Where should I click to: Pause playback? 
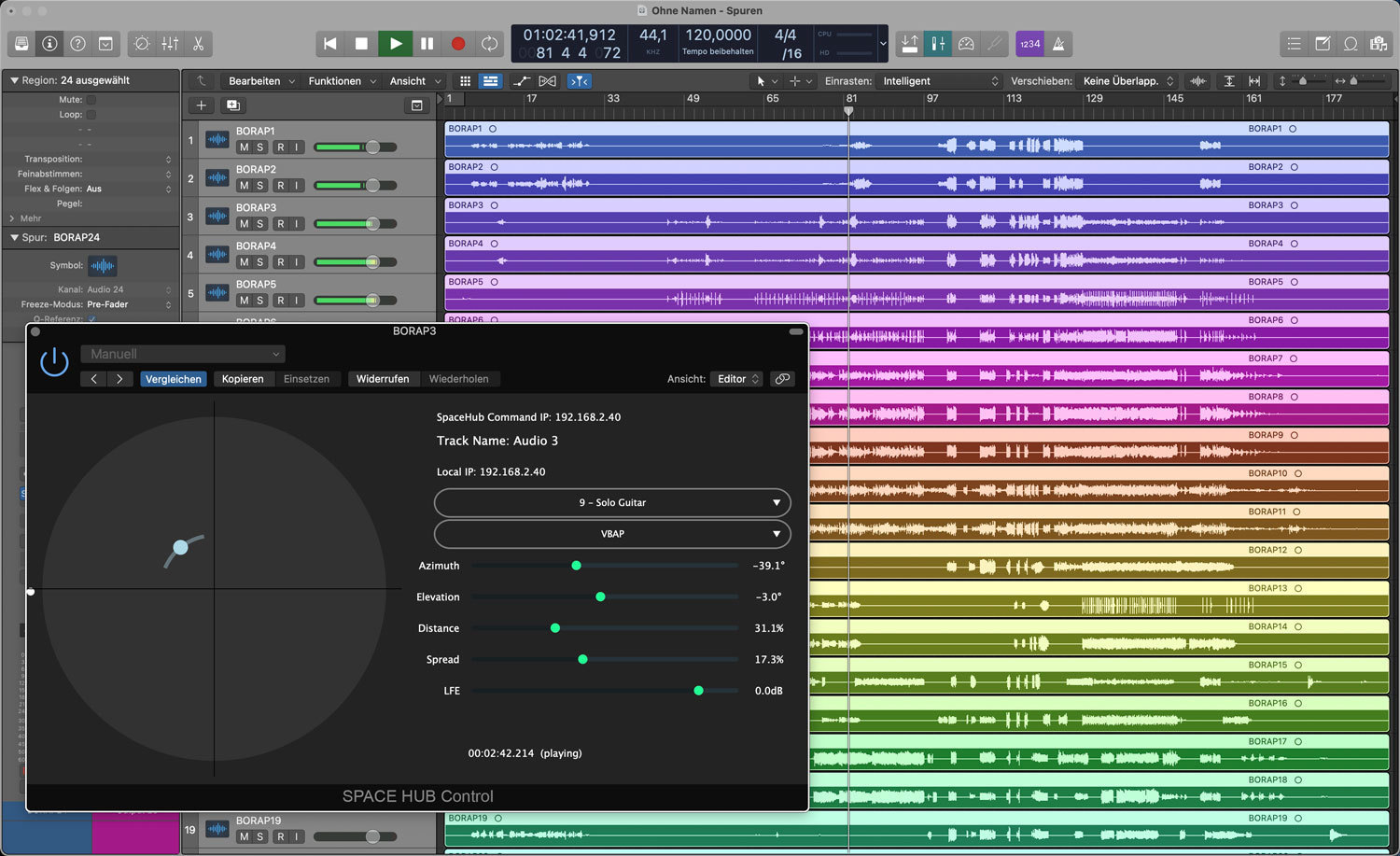tap(427, 44)
